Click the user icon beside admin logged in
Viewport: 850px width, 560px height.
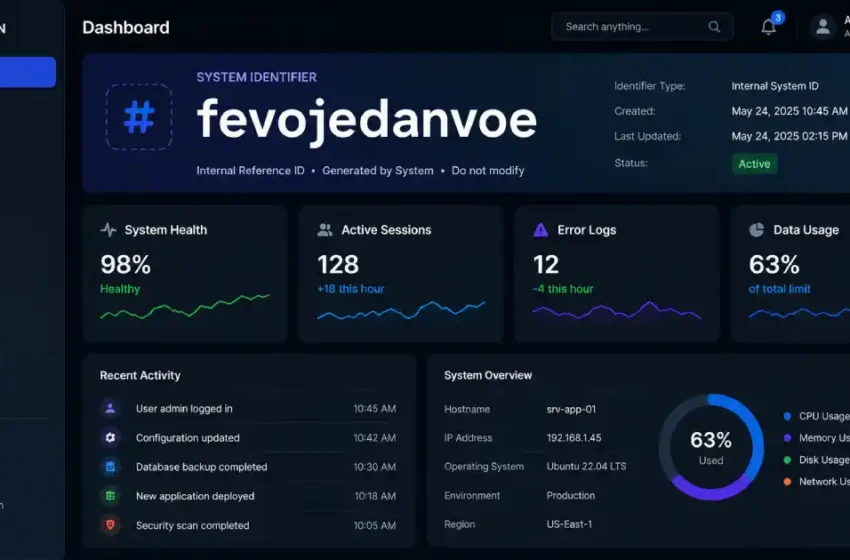click(110, 408)
